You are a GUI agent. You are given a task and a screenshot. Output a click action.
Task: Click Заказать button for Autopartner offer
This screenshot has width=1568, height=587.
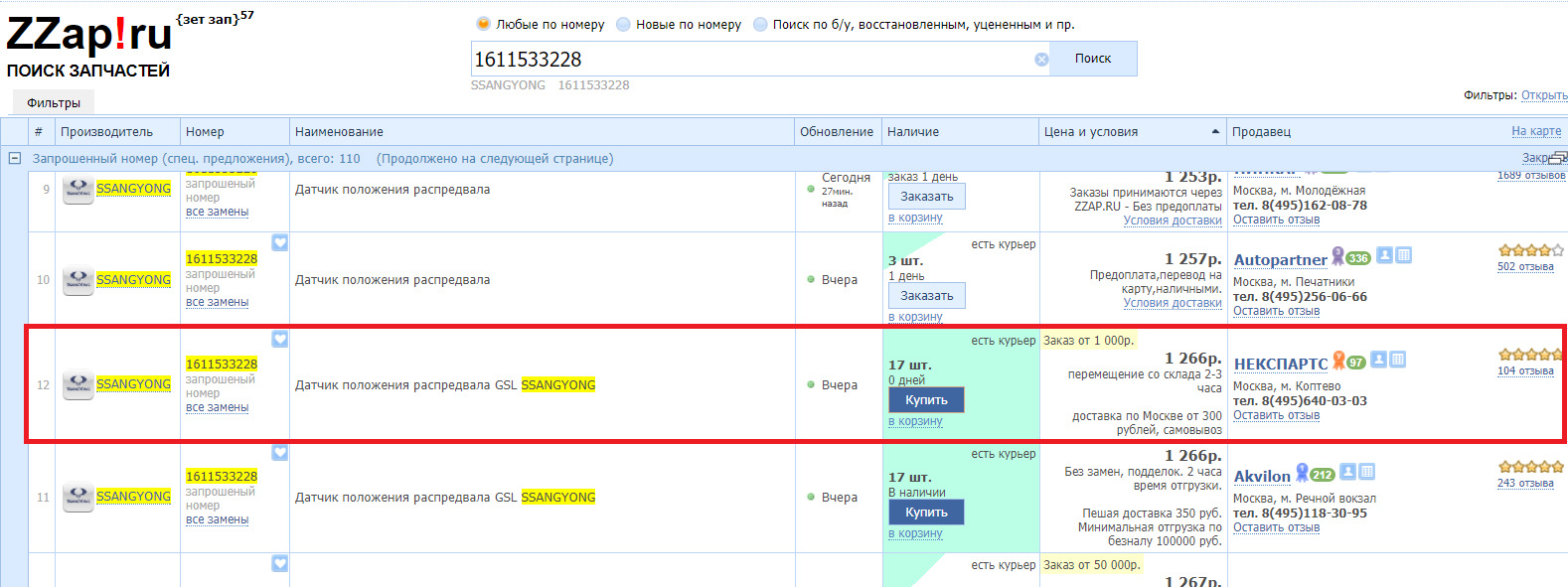pos(927,296)
